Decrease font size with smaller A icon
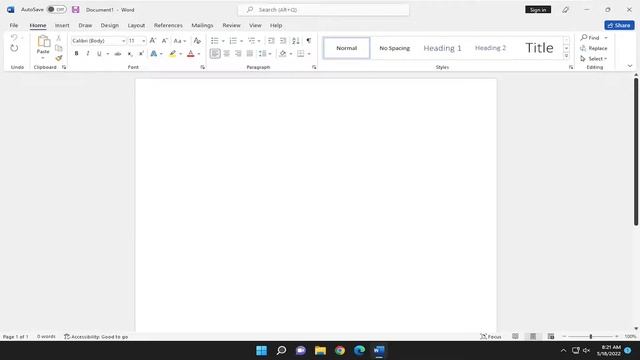The width and height of the screenshot is (640, 360). click(x=164, y=40)
